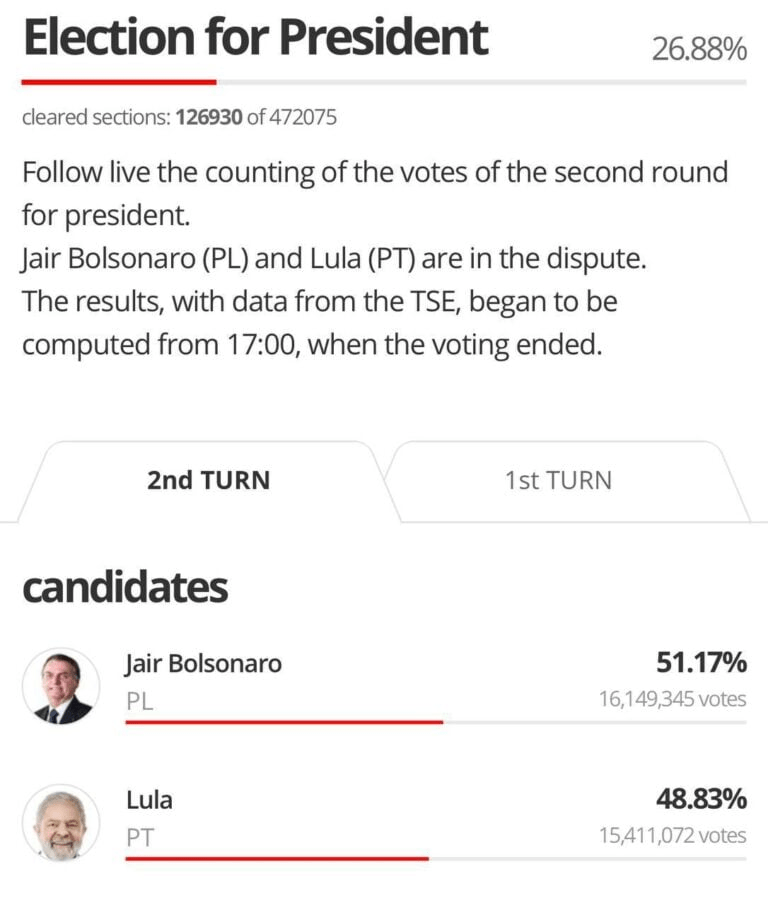
Task: Click the PL party label
Action: point(140,702)
